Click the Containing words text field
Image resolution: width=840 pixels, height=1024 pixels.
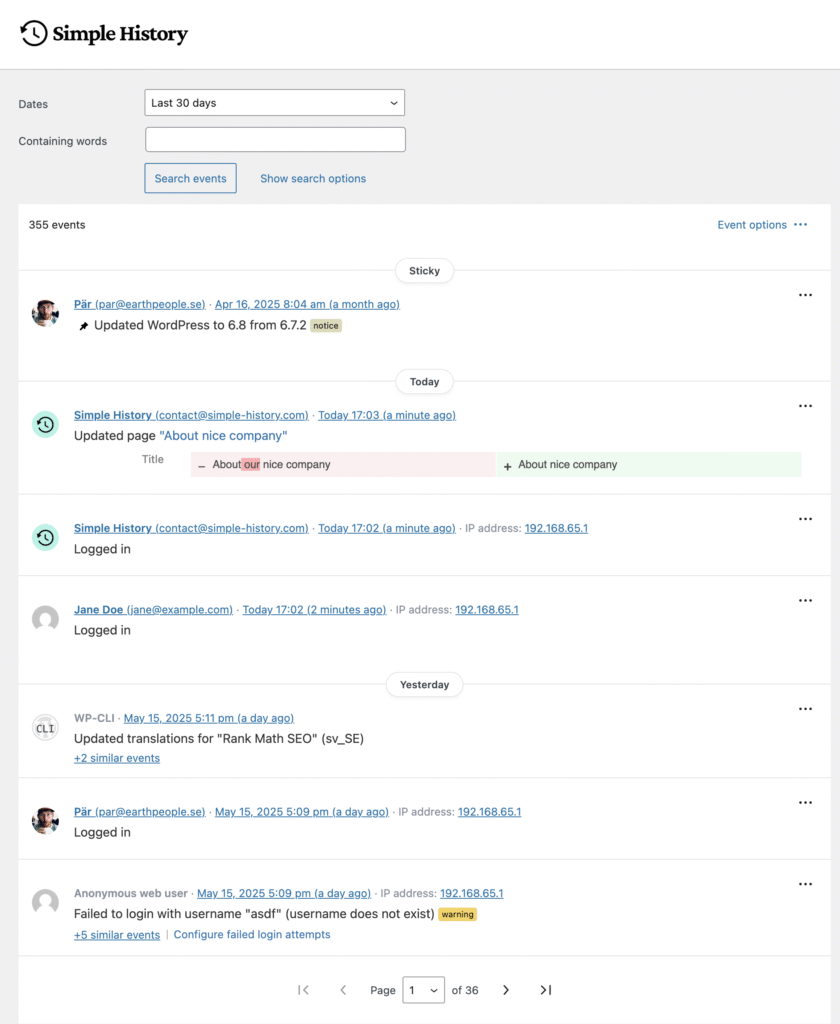275,140
